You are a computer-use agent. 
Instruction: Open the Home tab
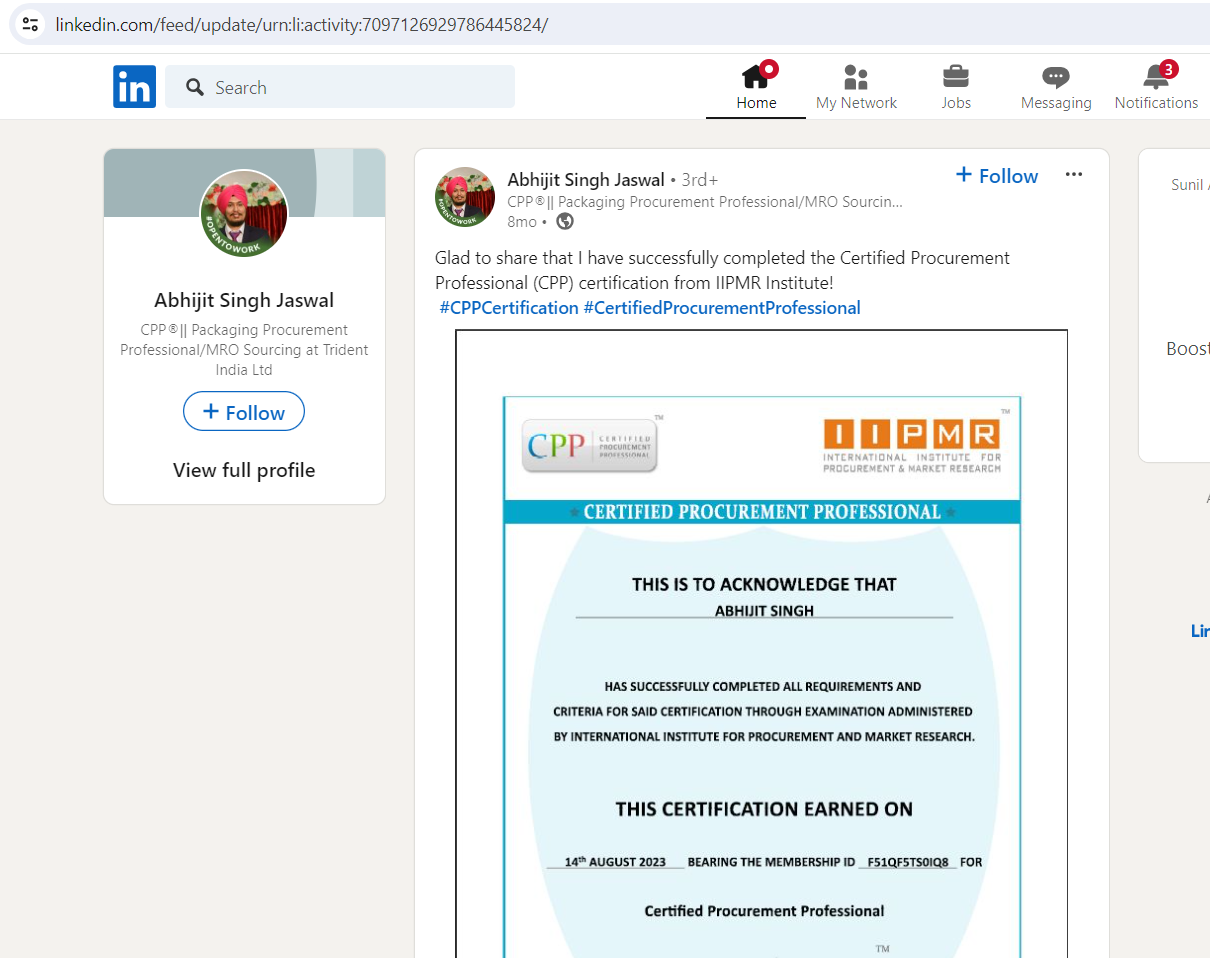coord(756,87)
